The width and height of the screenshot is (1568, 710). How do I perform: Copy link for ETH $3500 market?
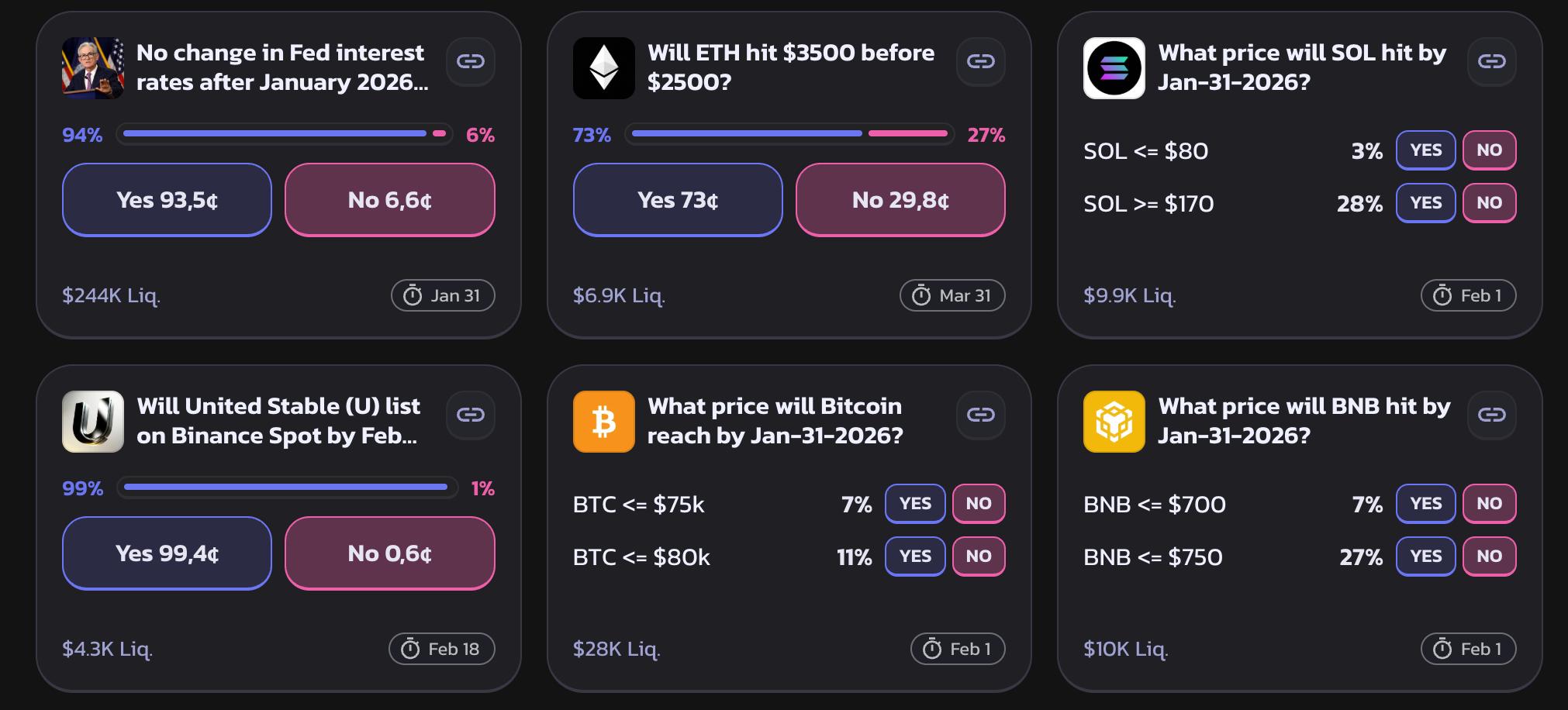coord(980,61)
